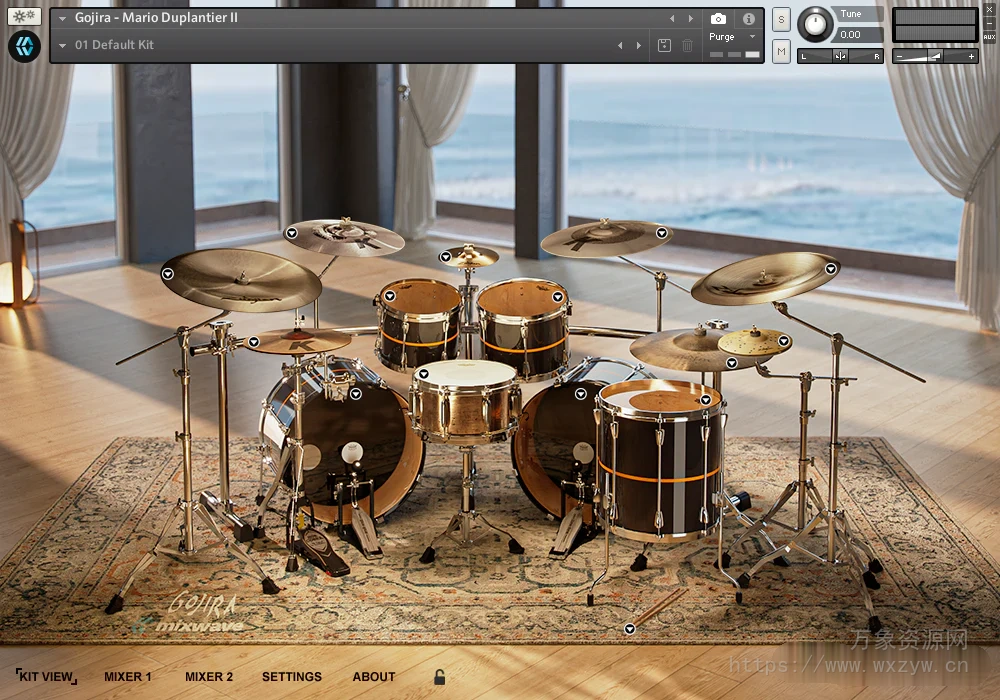
Task: Toggle Solo with the S button
Action: pyautogui.click(x=780, y=19)
